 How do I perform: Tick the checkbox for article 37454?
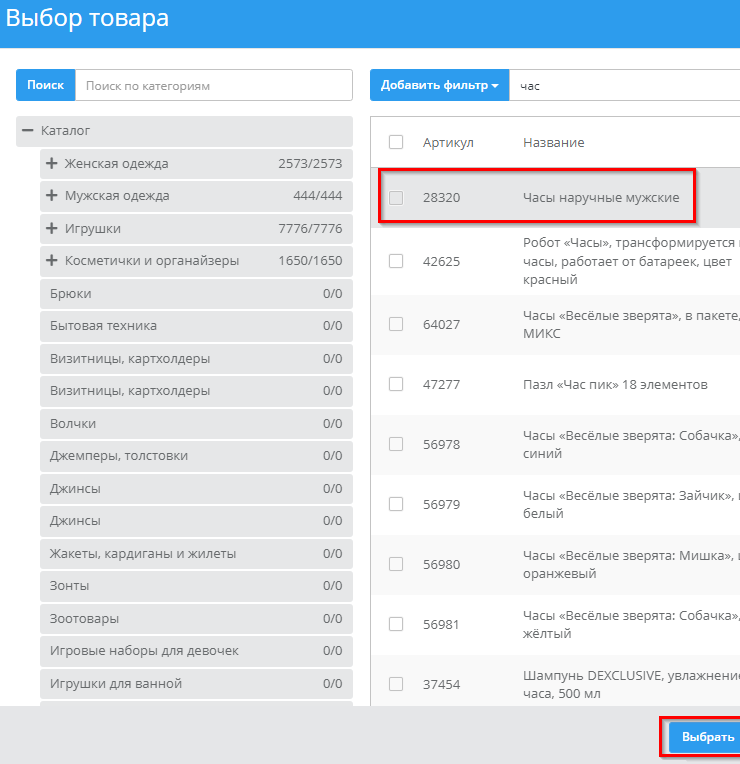pos(396,684)
